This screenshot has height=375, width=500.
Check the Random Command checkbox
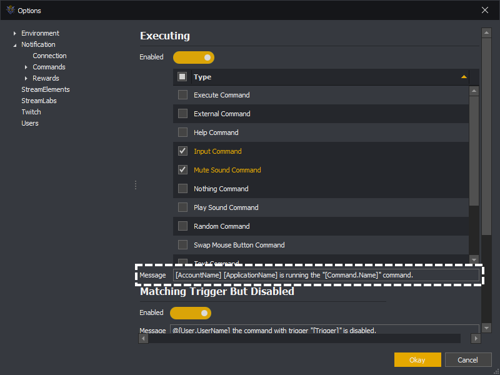(183, 226)
